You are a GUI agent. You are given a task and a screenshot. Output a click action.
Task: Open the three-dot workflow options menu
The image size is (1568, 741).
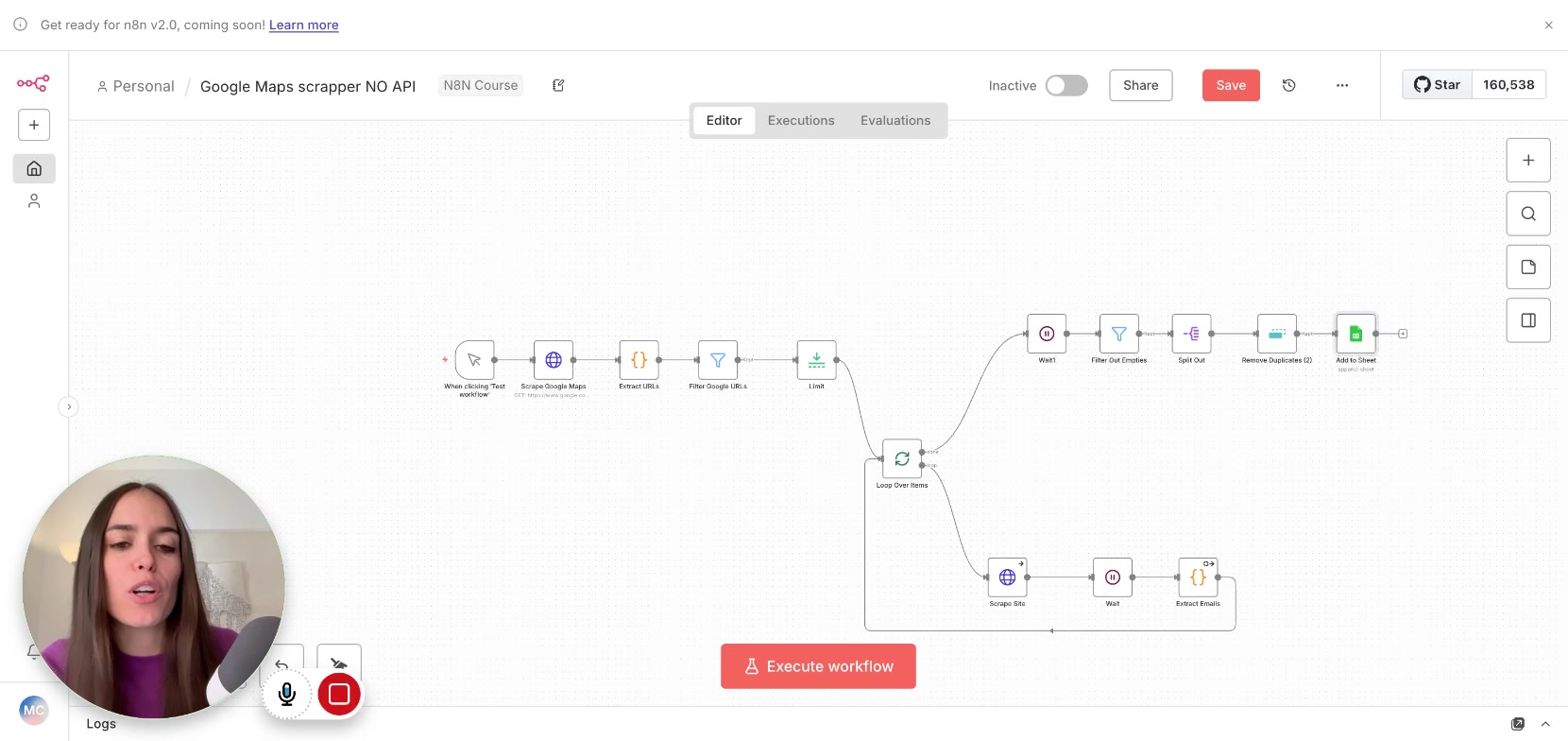[x=1342, y=85]
